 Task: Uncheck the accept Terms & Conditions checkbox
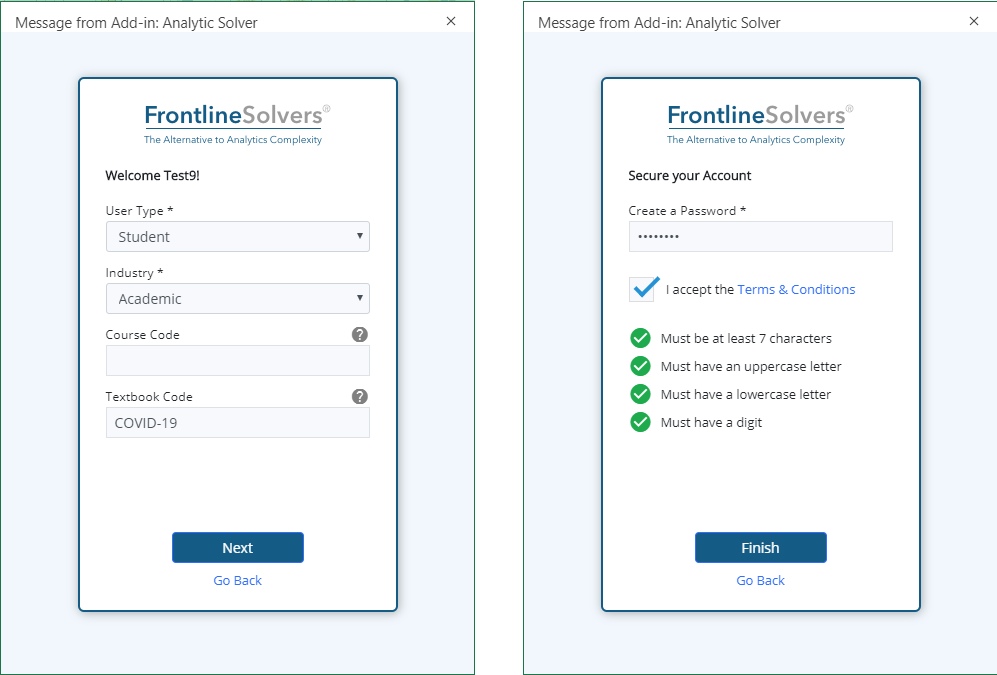pos(643,289)
